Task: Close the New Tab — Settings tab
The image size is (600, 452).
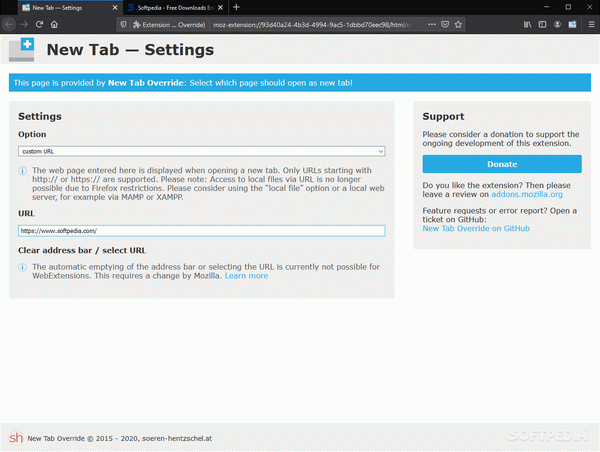Action: tap(115, 8)
